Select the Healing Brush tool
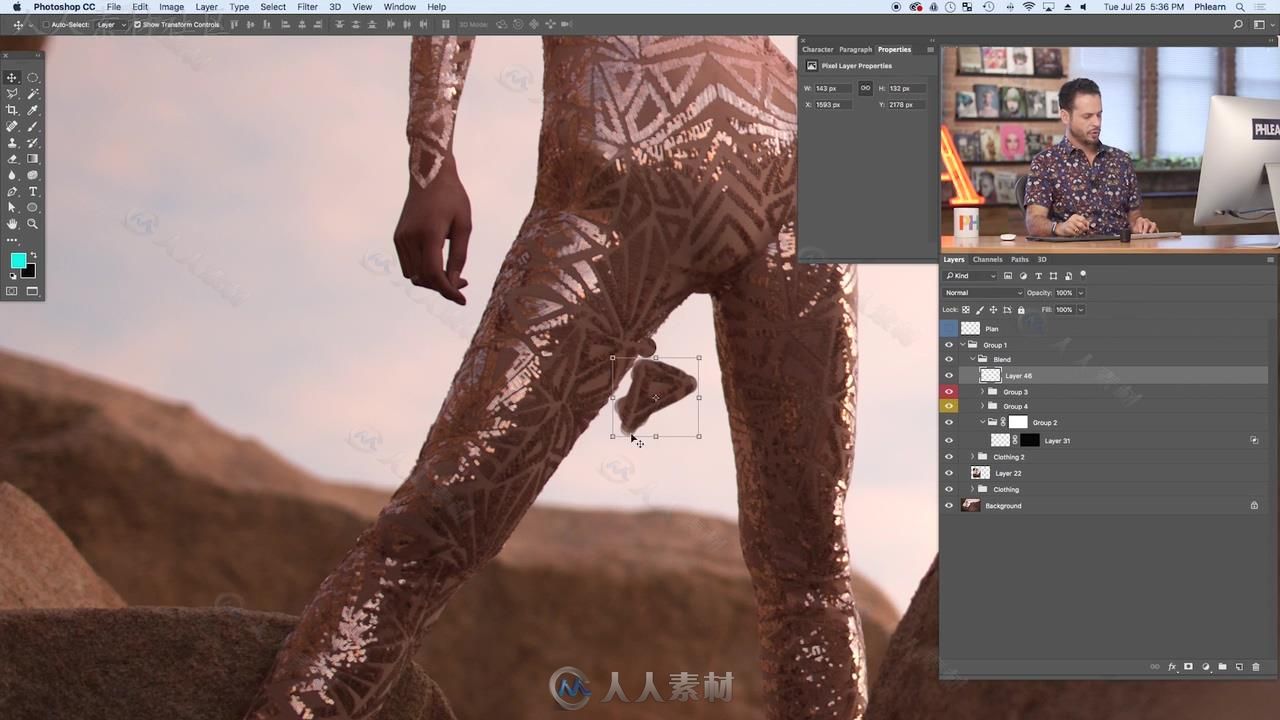This screenshot has width=1280, height=720. tap(12, 126)
